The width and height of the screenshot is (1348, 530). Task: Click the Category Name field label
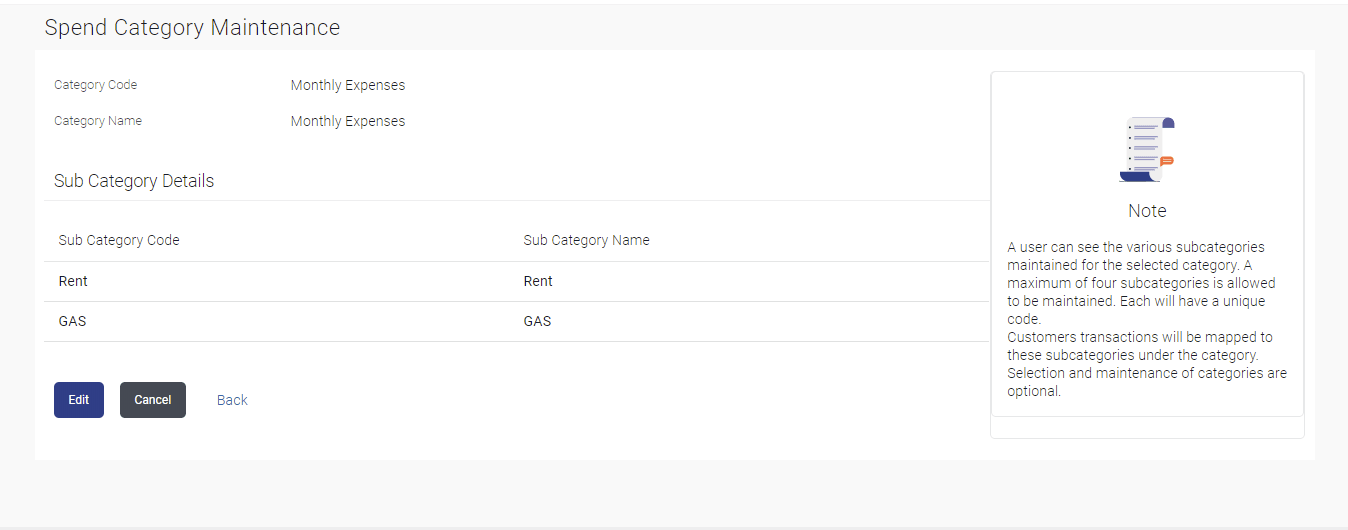(98, 121)
